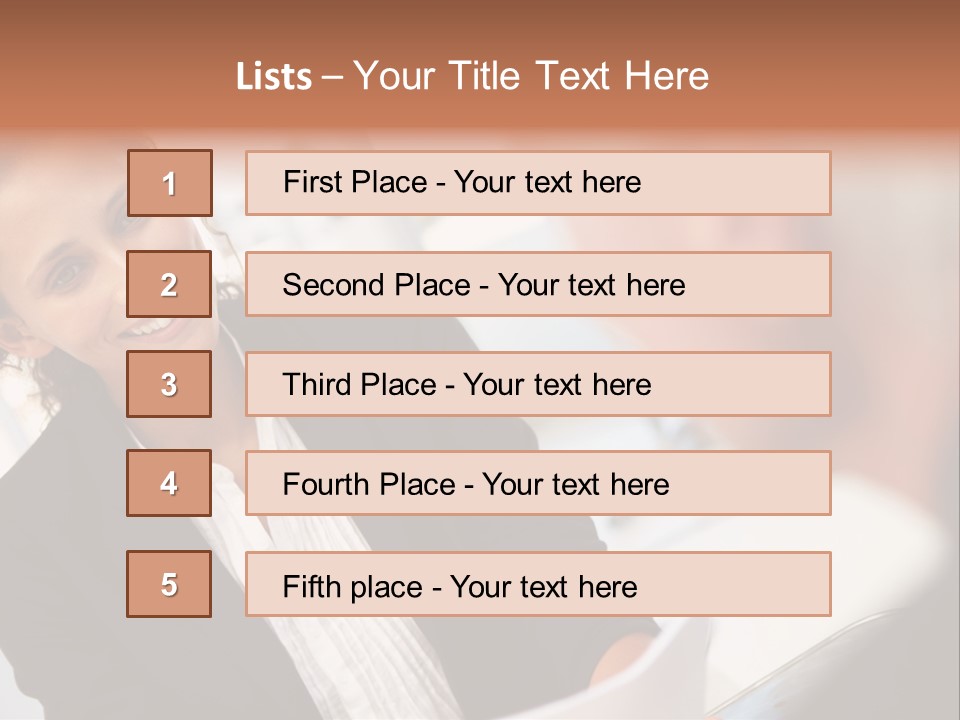Click the "Third Place - Your text here" box
Image resolution: width=960 pixels, height=720 pixels.
tap(538, 384)
